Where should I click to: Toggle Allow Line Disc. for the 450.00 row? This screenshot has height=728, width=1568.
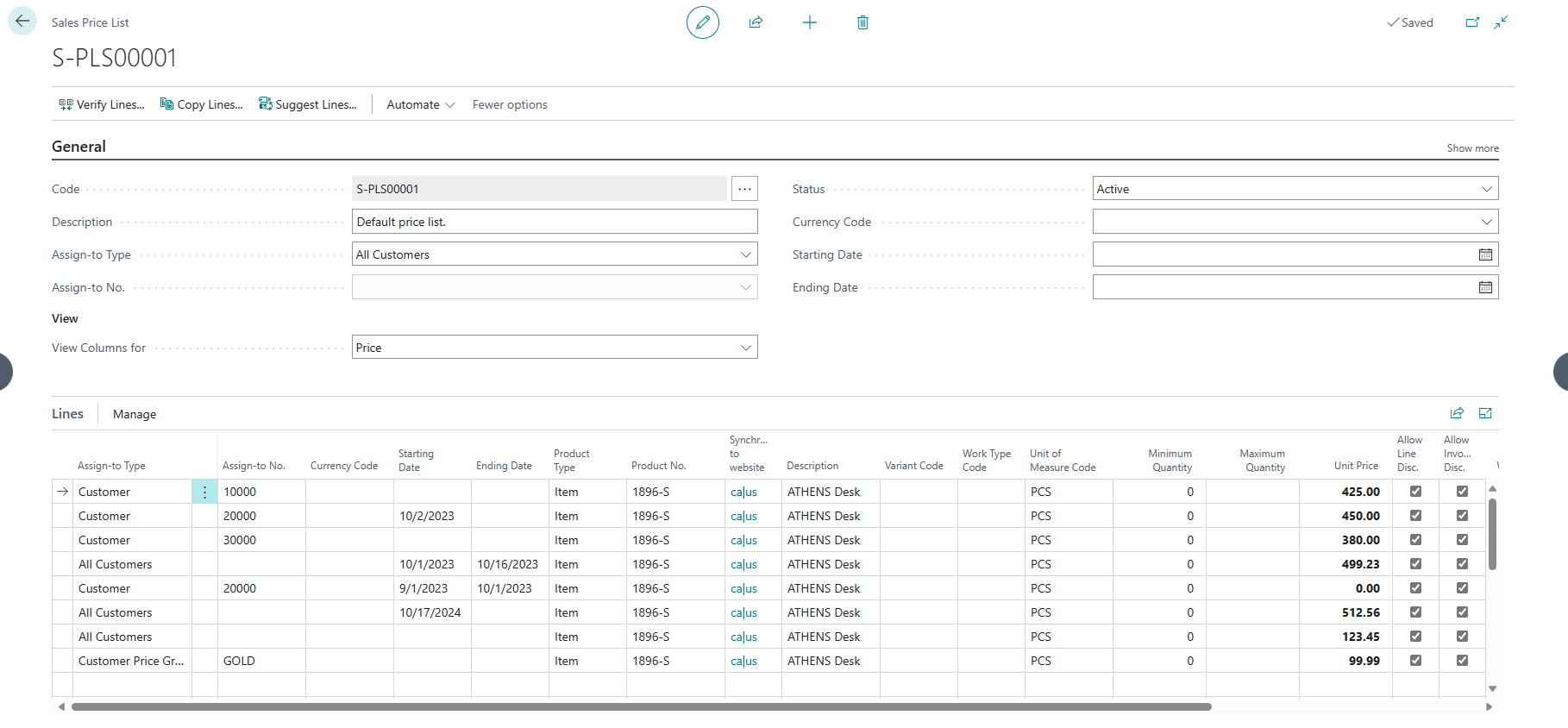(x=1415, y=516)
